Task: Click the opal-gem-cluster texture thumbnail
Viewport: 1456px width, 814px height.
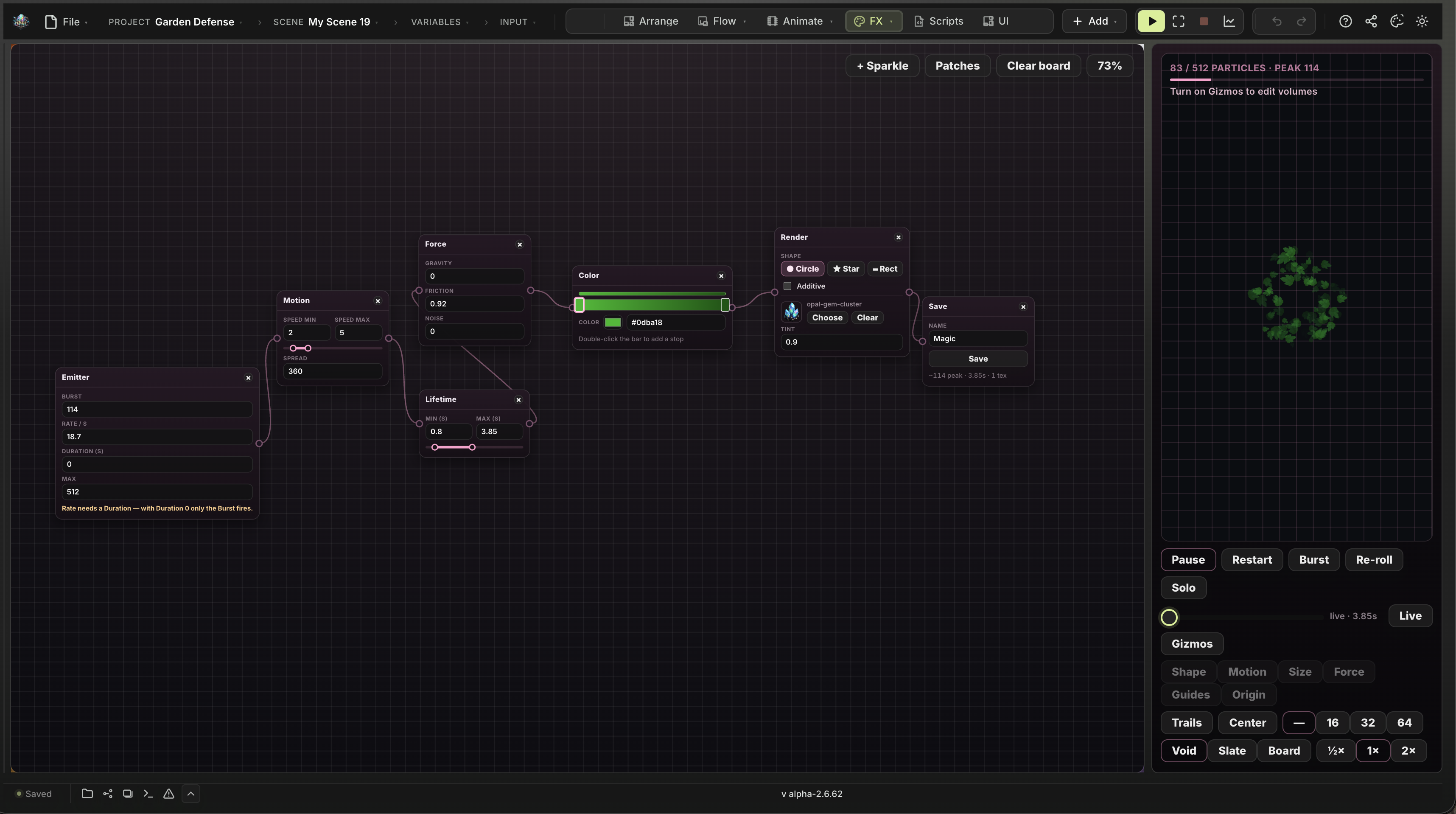Action: click(791, 312)
